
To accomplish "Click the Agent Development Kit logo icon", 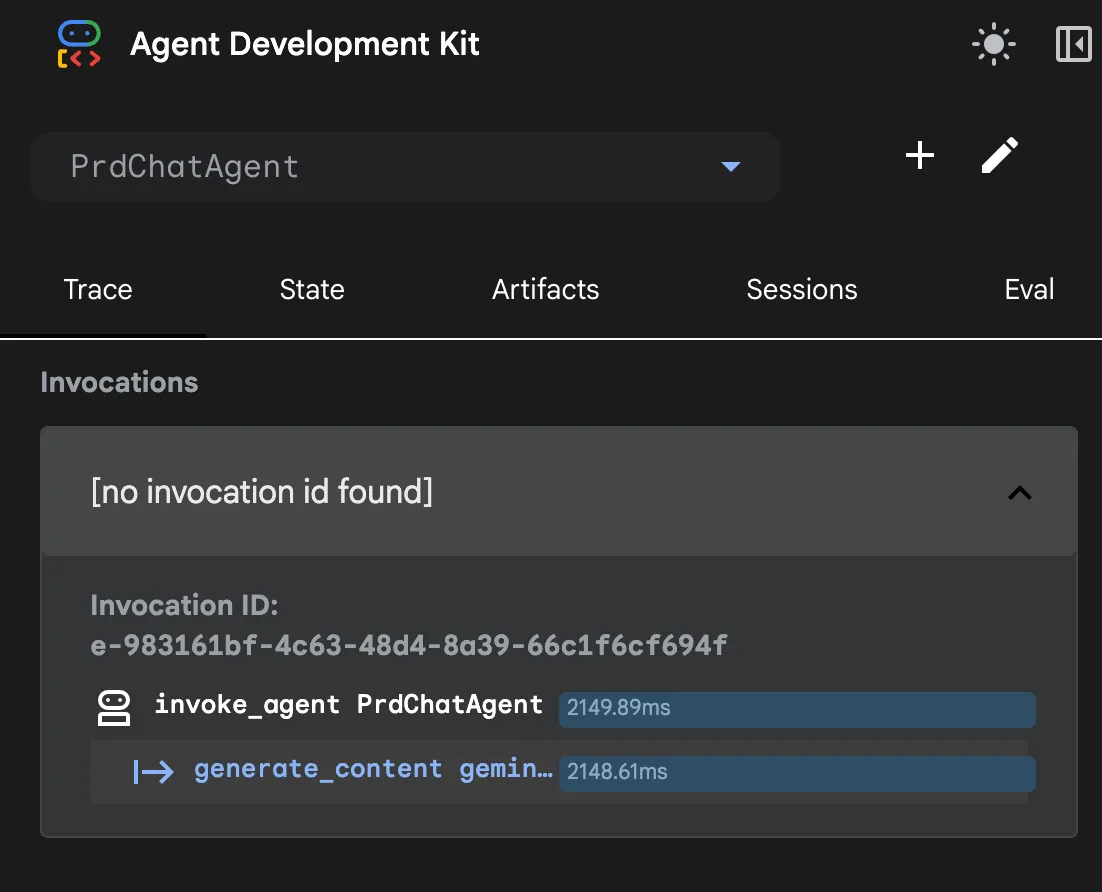I will 80,45.
